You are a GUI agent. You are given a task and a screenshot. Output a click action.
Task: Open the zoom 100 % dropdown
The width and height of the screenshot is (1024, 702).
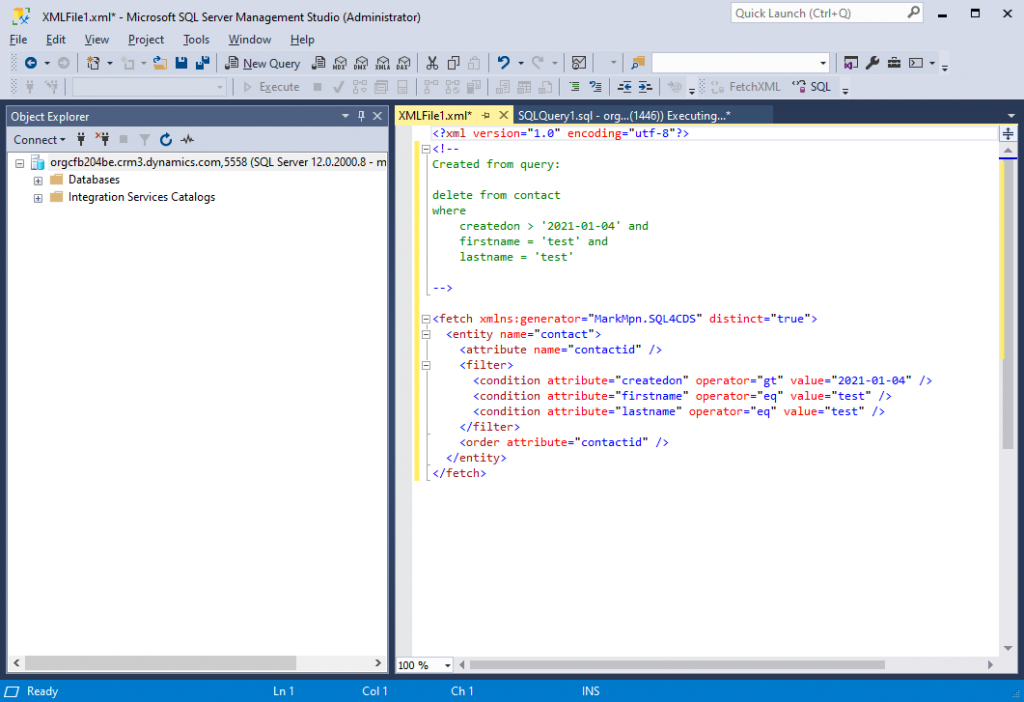[447, 665]
